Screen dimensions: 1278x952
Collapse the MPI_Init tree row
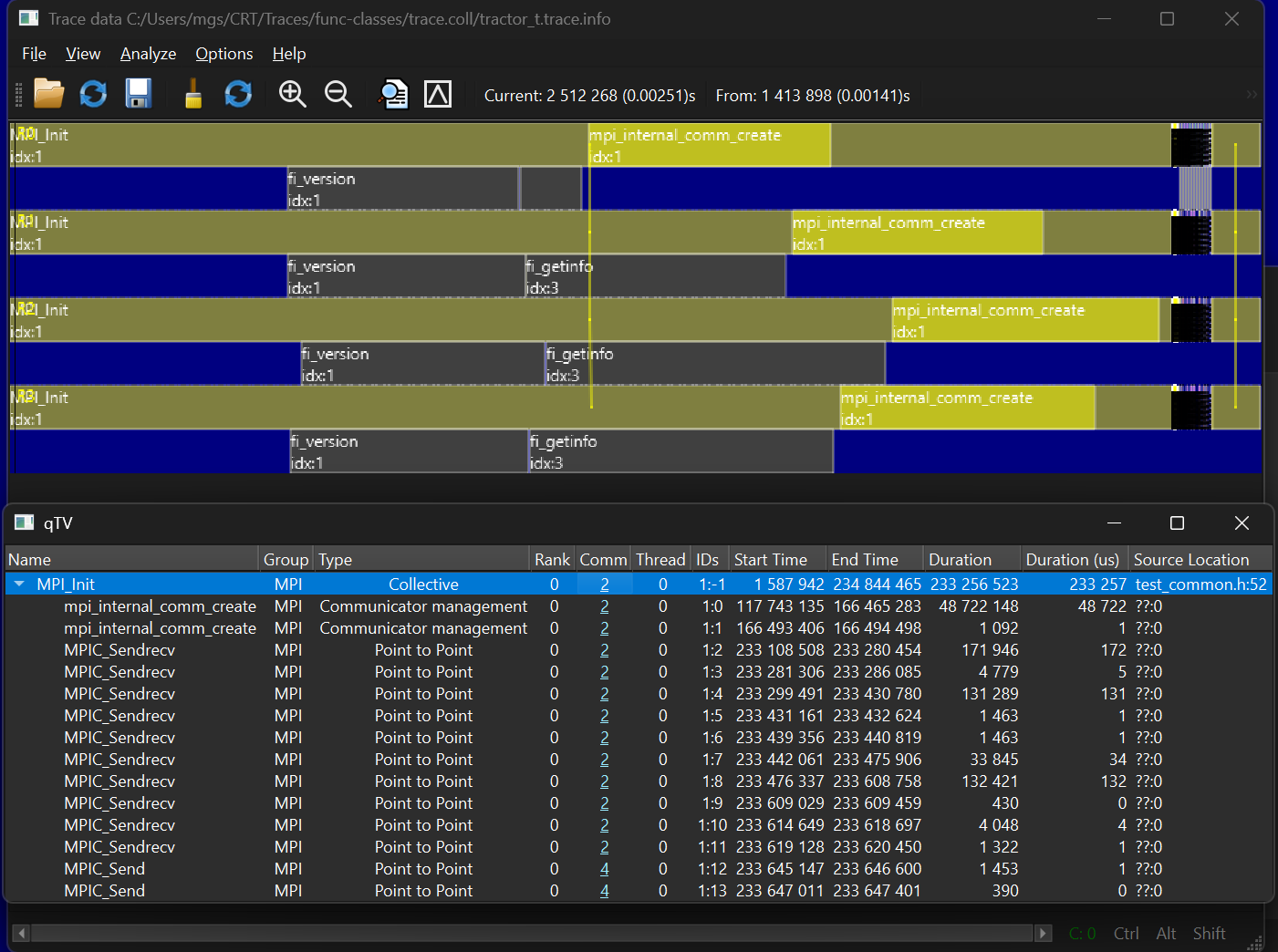tap(19, 584)
